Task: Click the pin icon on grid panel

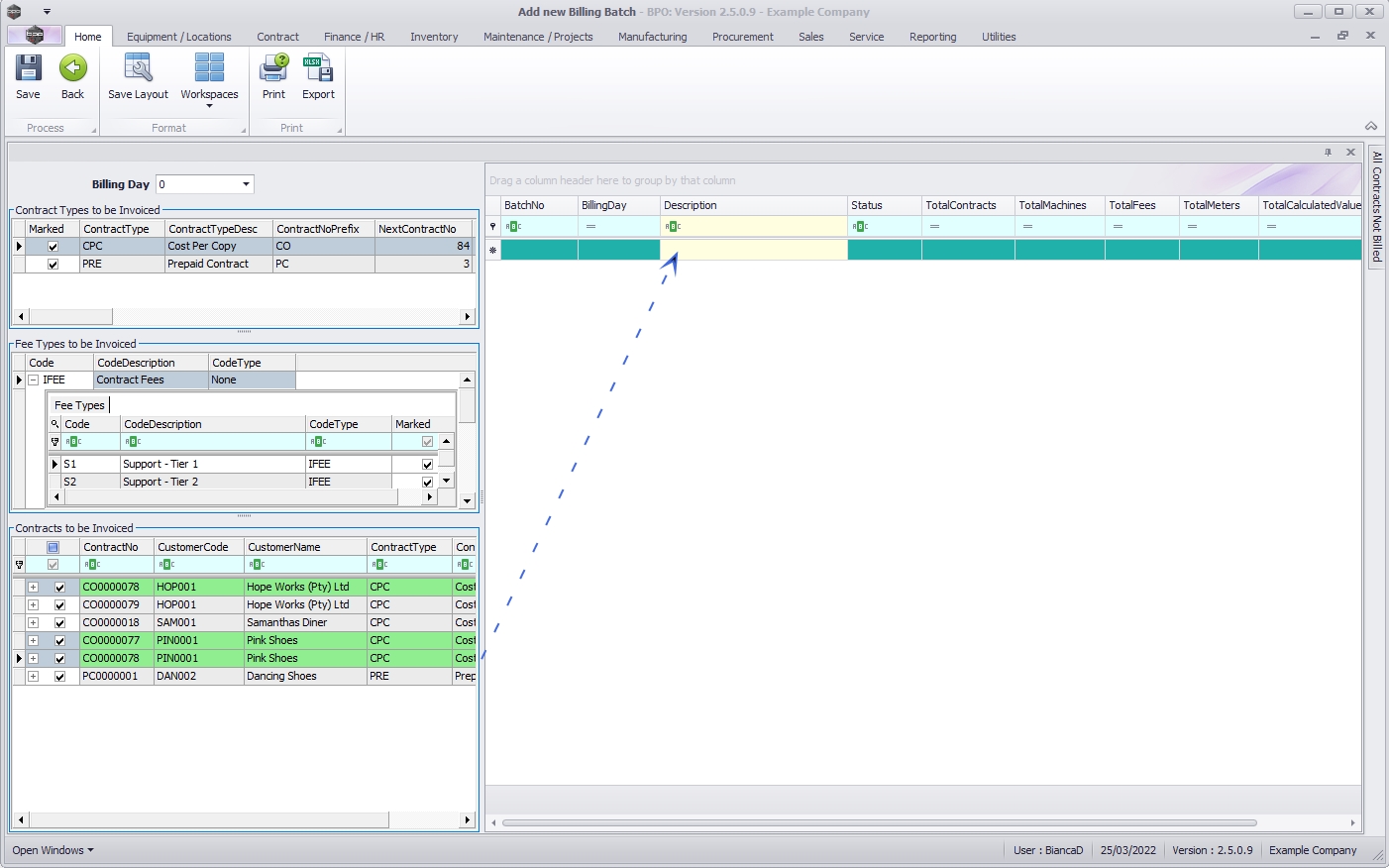Action: (1328, 153)
